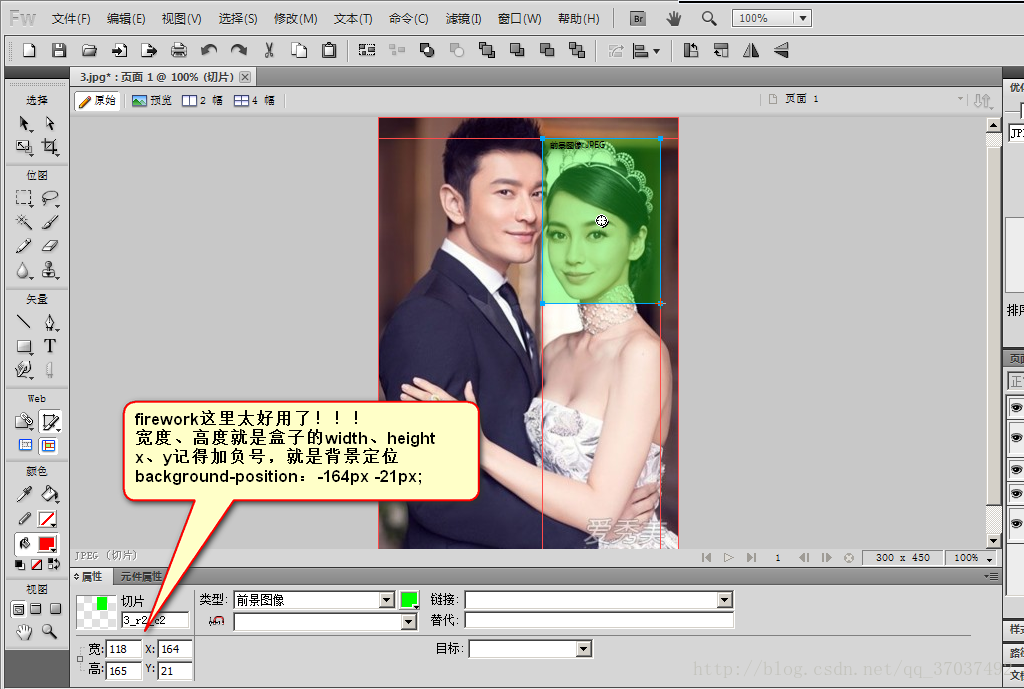Select the Crop tool
This screenshot has width=1024, height=689.
pos(50,147)
